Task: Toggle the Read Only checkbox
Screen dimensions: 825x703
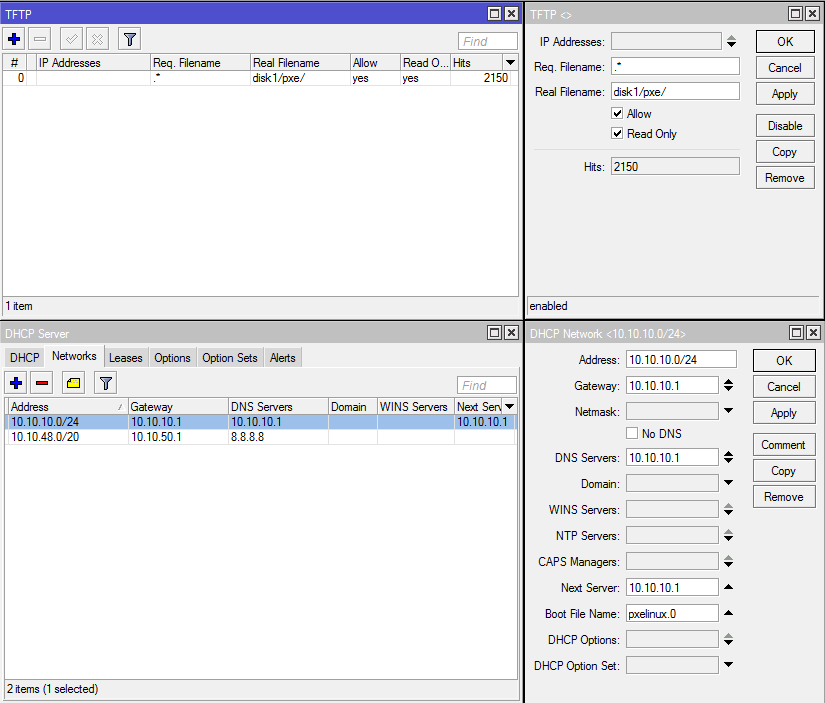Action: tap(617, 133)
